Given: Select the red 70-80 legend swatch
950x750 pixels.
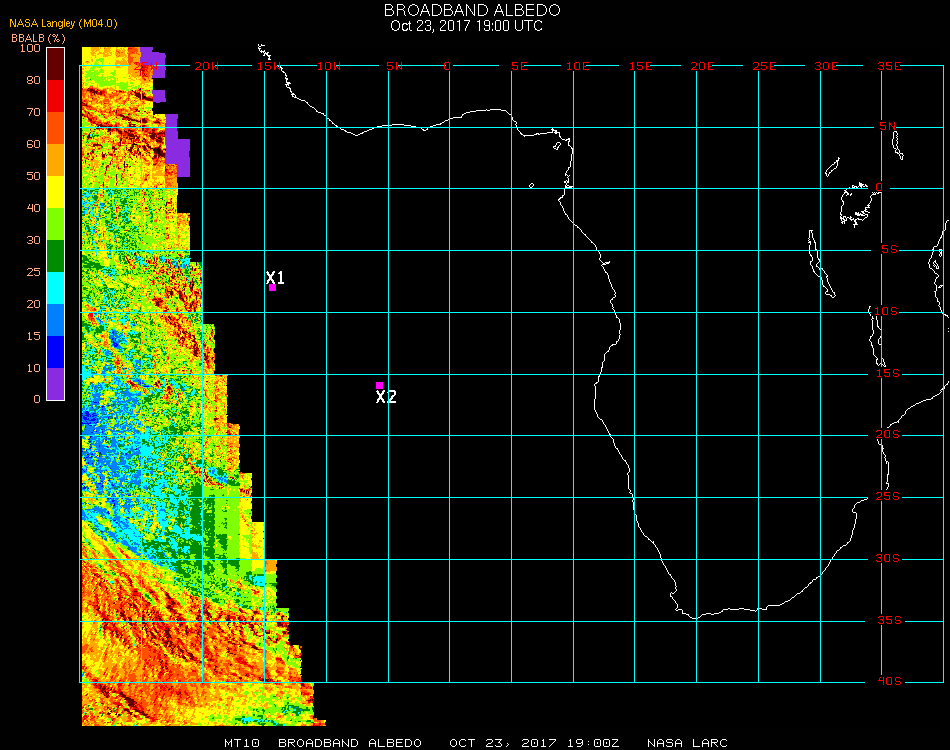Looking at the screenshot, I should [56, 96].
